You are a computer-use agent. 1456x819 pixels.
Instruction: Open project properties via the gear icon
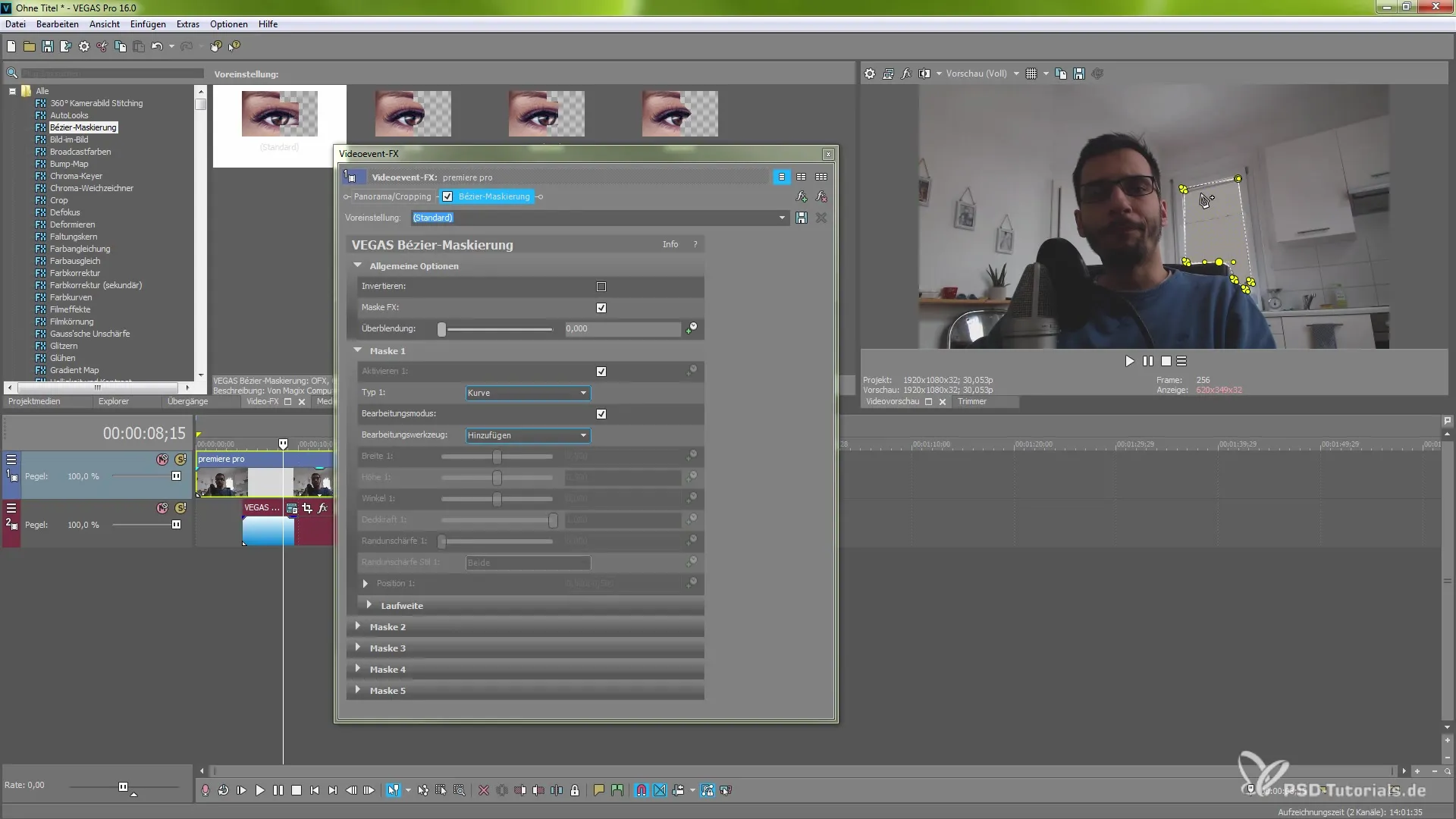pyautogui.click(x=84, y=46)
